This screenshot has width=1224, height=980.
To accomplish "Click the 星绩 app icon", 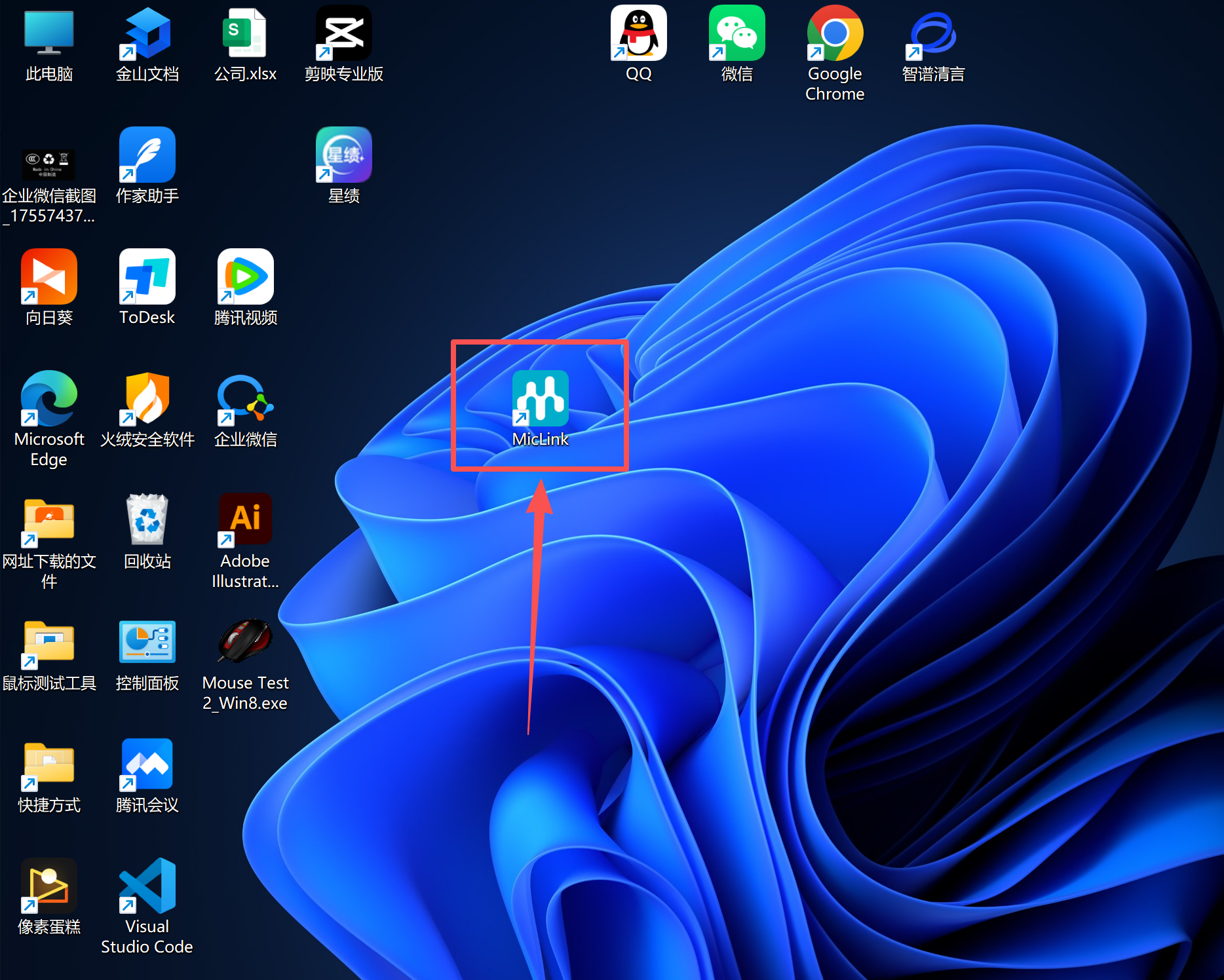I will coord(343,155).
